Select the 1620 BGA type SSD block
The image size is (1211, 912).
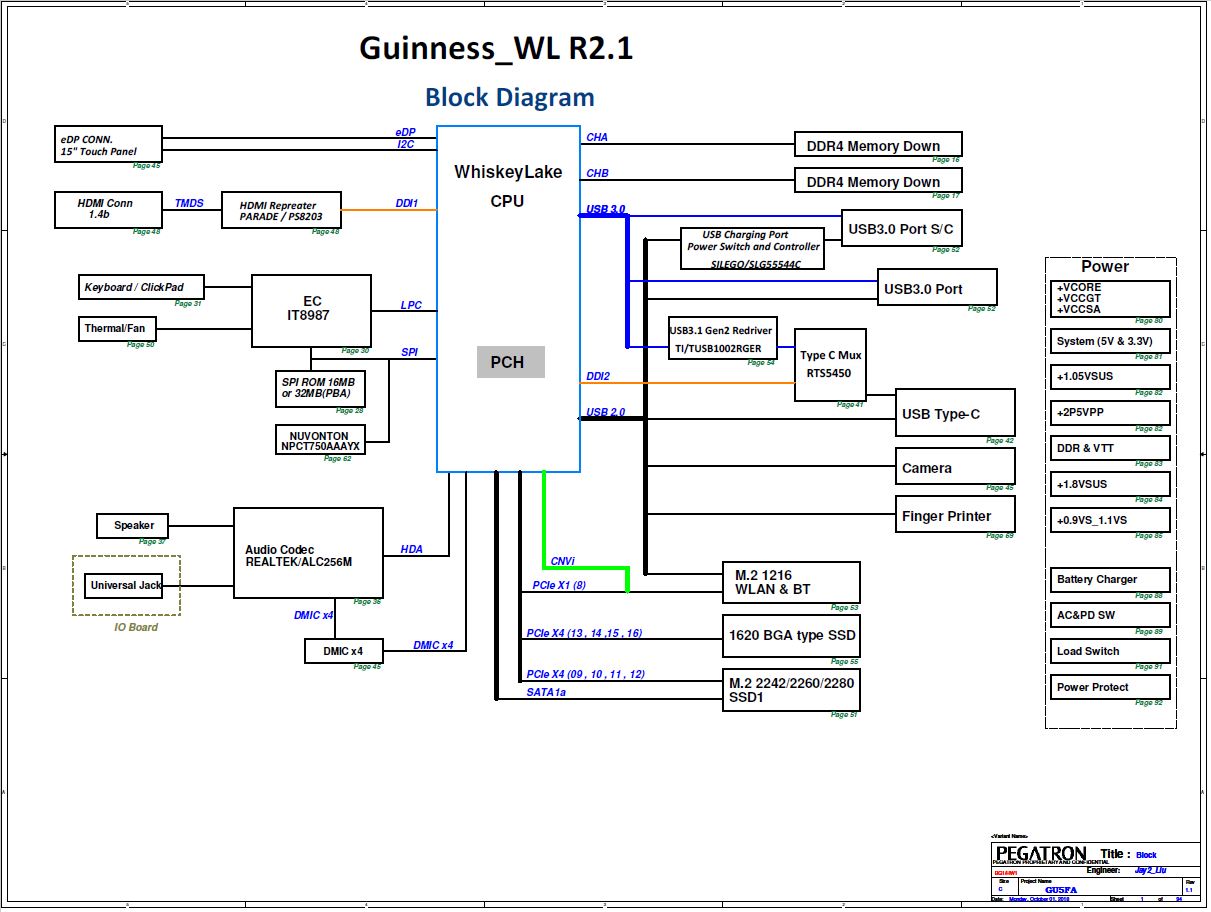(790, 635)
